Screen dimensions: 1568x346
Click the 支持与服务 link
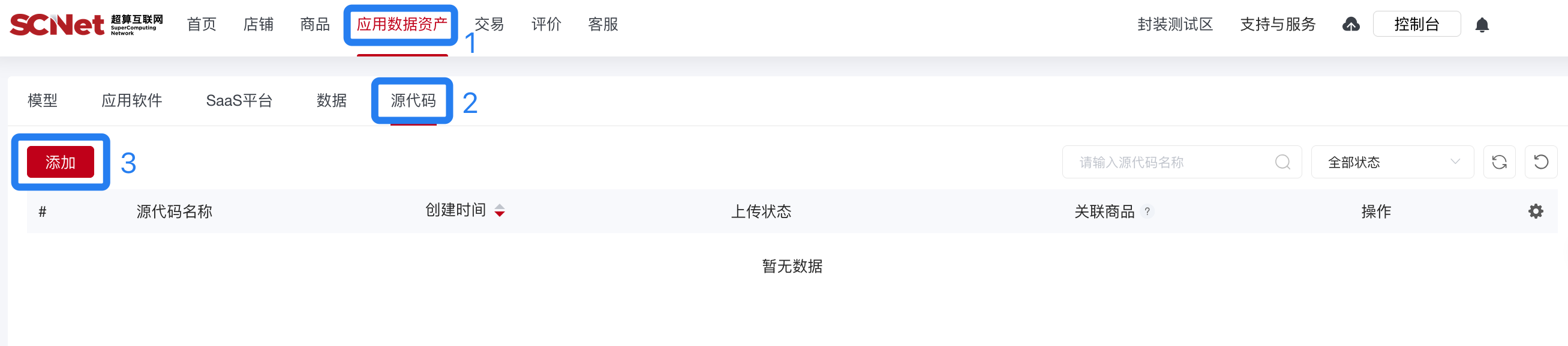[x=1277, y=25]
